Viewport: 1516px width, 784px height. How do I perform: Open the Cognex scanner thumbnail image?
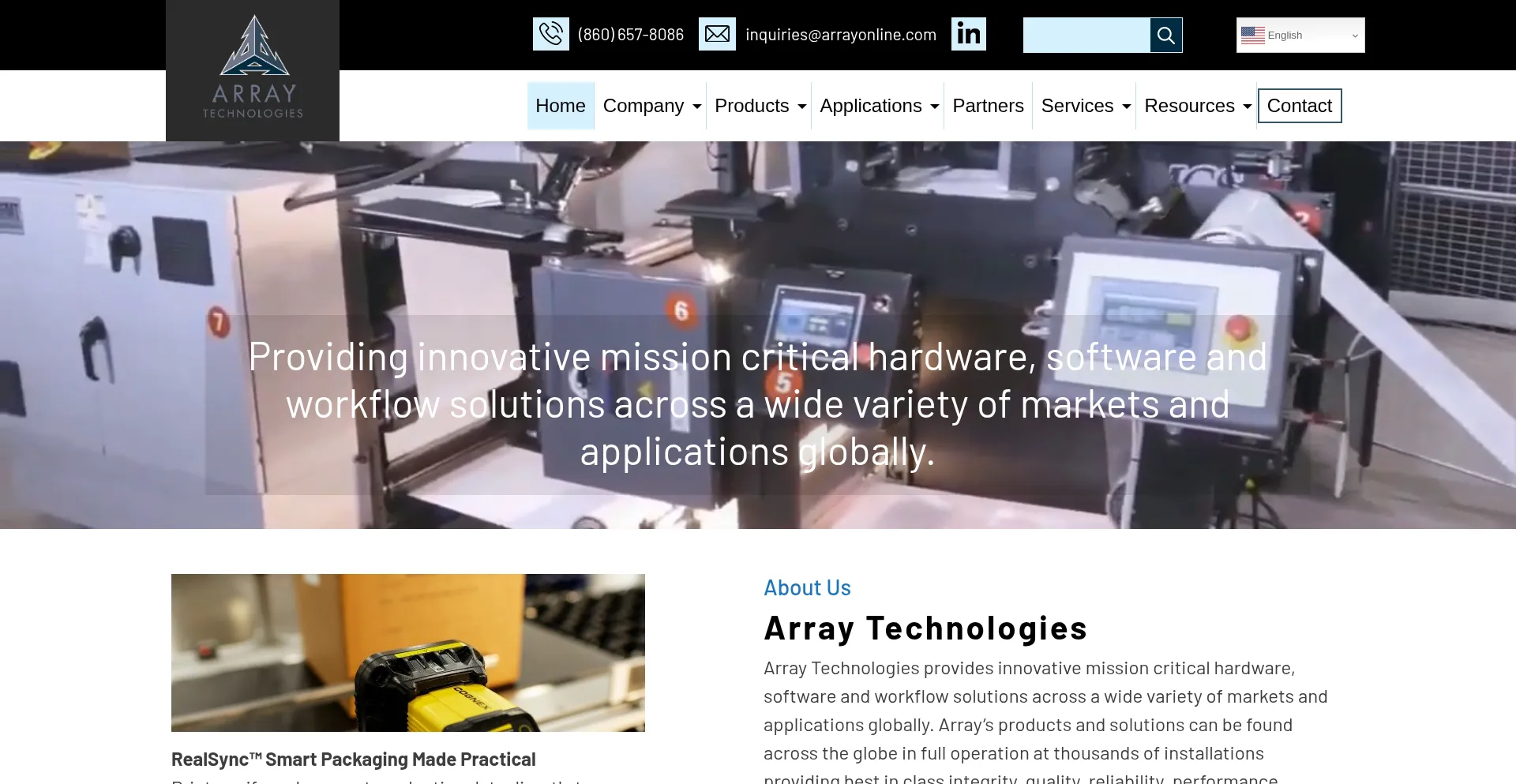click(x=408, y=653)
